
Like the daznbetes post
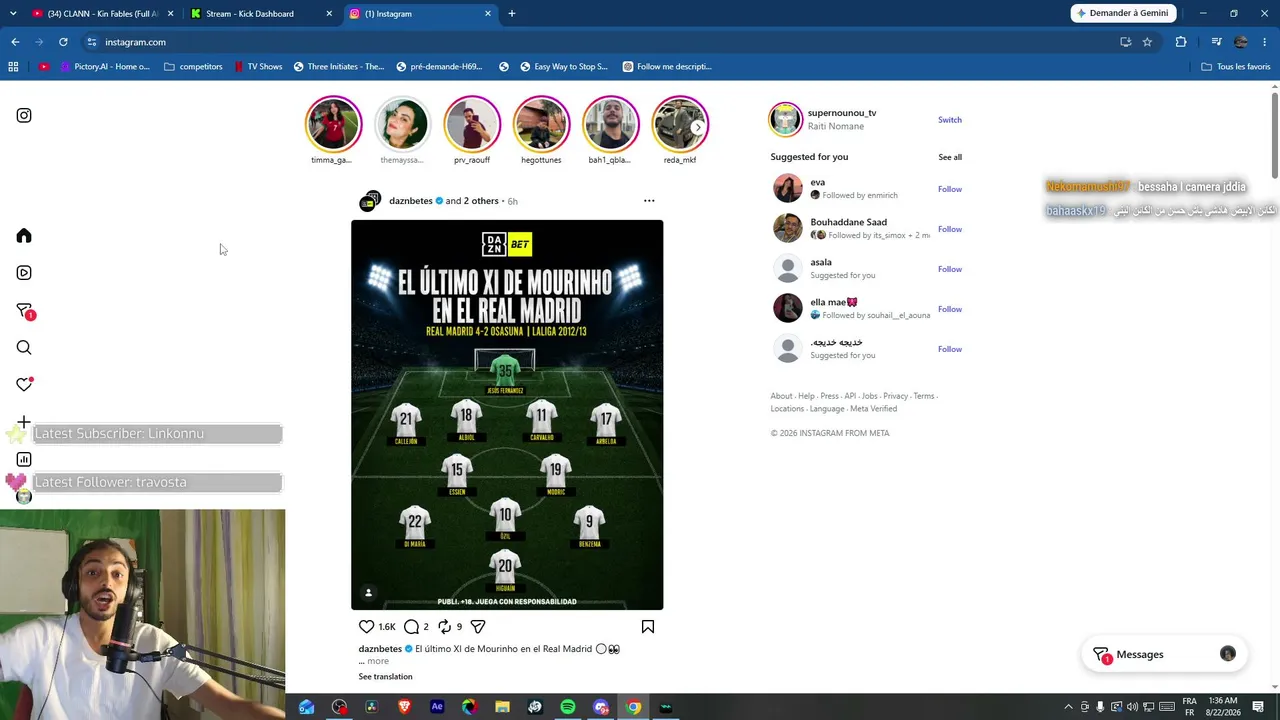pyautogui.click(x=366, y=627)
